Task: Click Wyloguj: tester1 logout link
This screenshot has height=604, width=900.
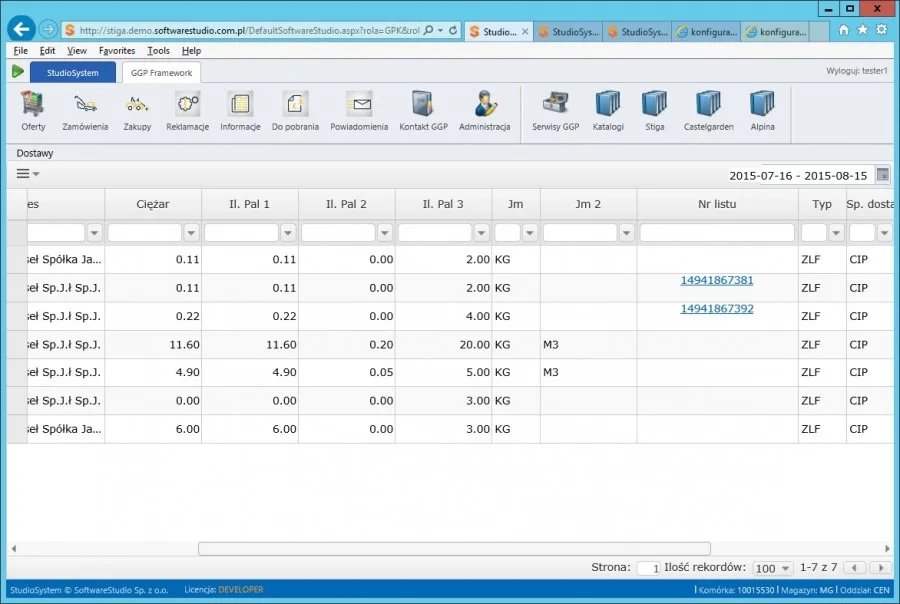Action: click(x=856, y=71)
